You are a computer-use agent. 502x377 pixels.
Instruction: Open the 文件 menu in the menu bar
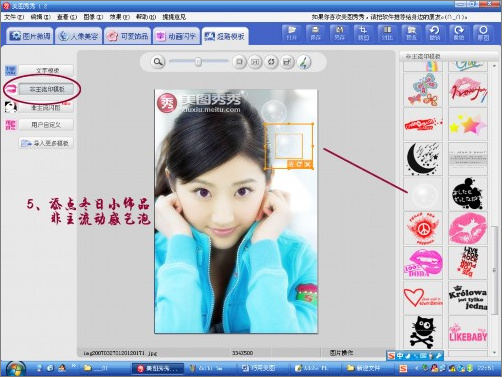coord(14,17)
